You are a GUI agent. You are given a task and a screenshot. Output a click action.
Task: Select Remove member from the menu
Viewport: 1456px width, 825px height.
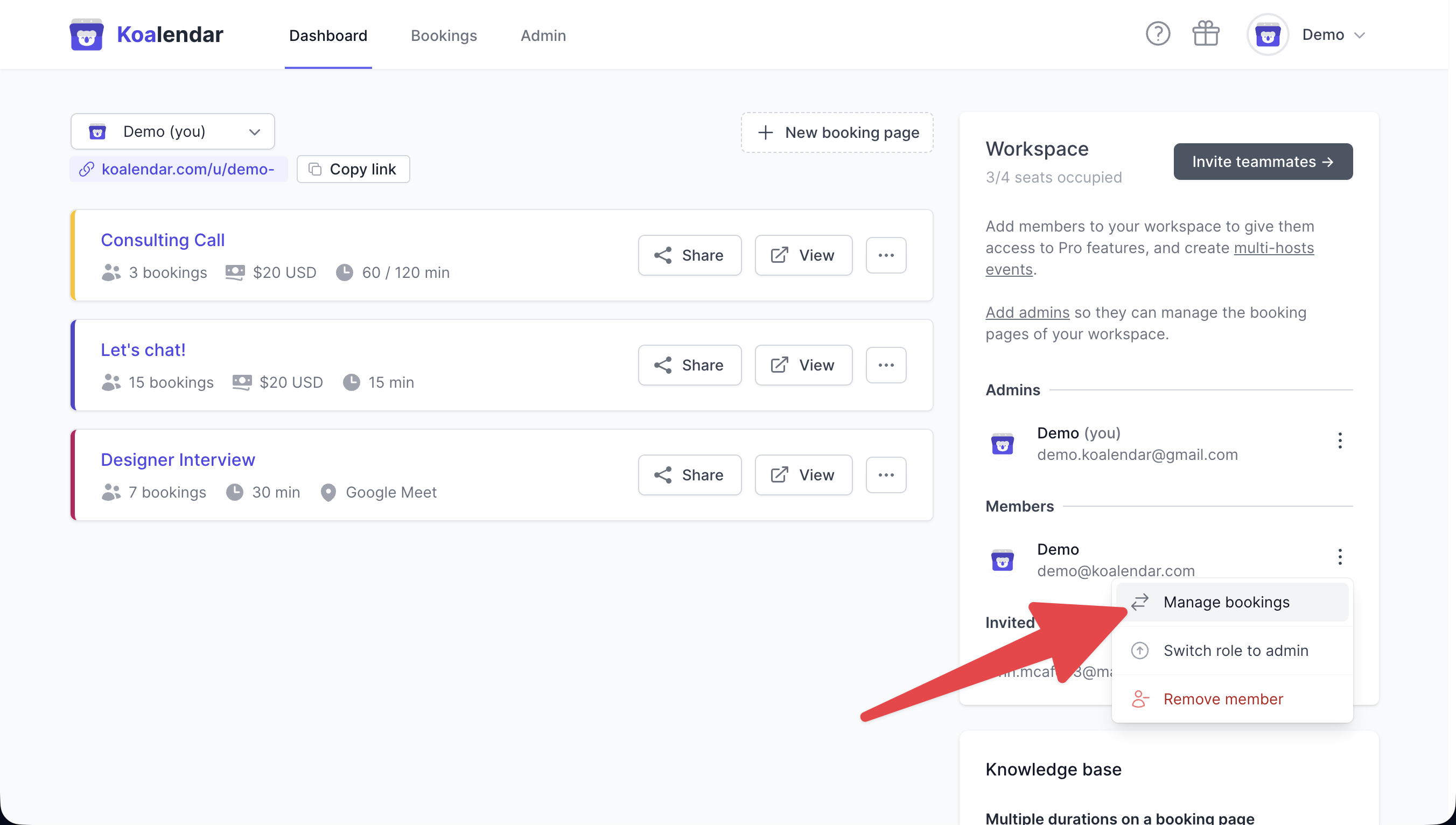pyautogui.click(x=1223, y=699)
